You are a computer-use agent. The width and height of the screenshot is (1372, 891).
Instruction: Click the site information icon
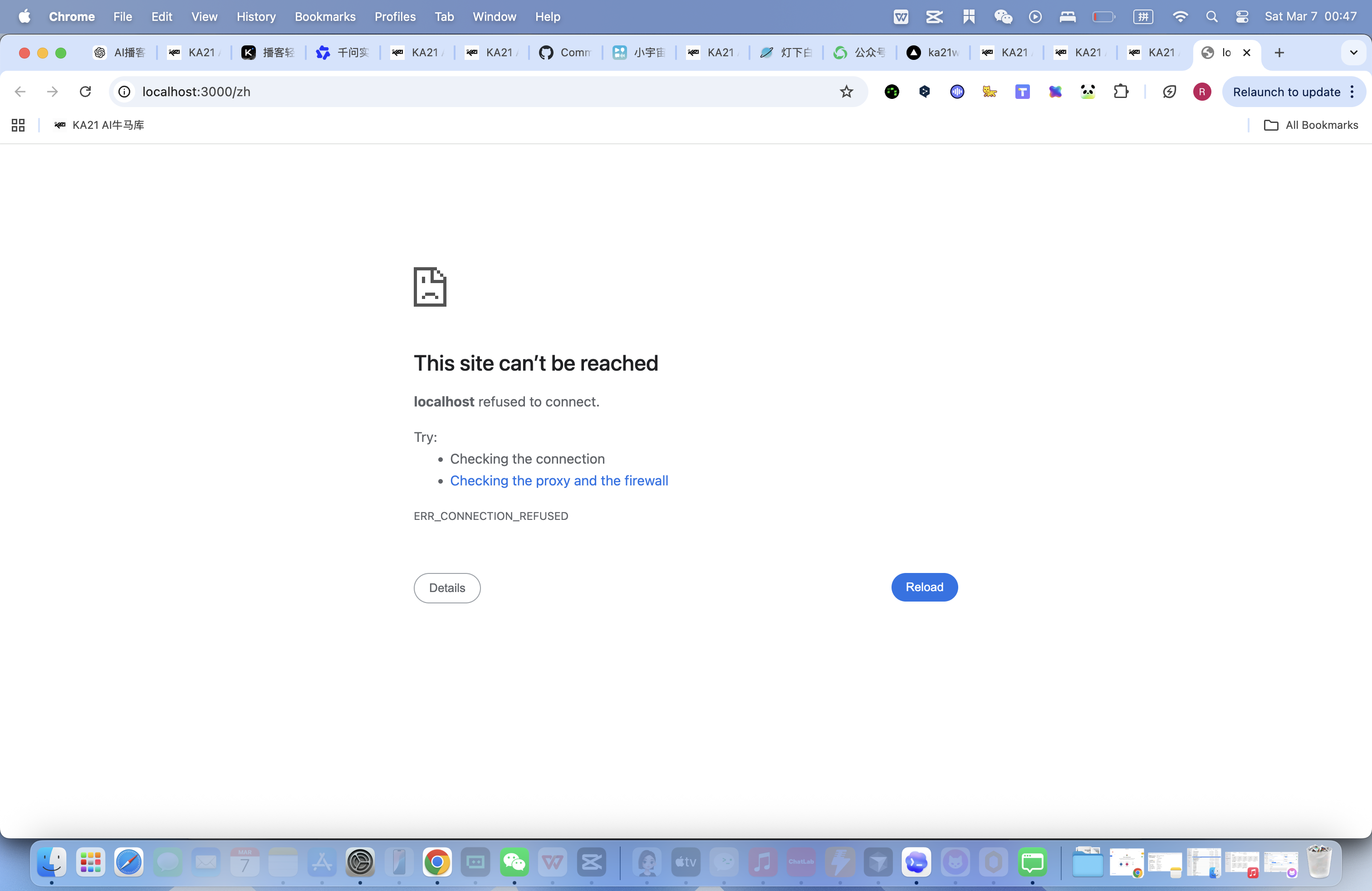tap(124, 92)
